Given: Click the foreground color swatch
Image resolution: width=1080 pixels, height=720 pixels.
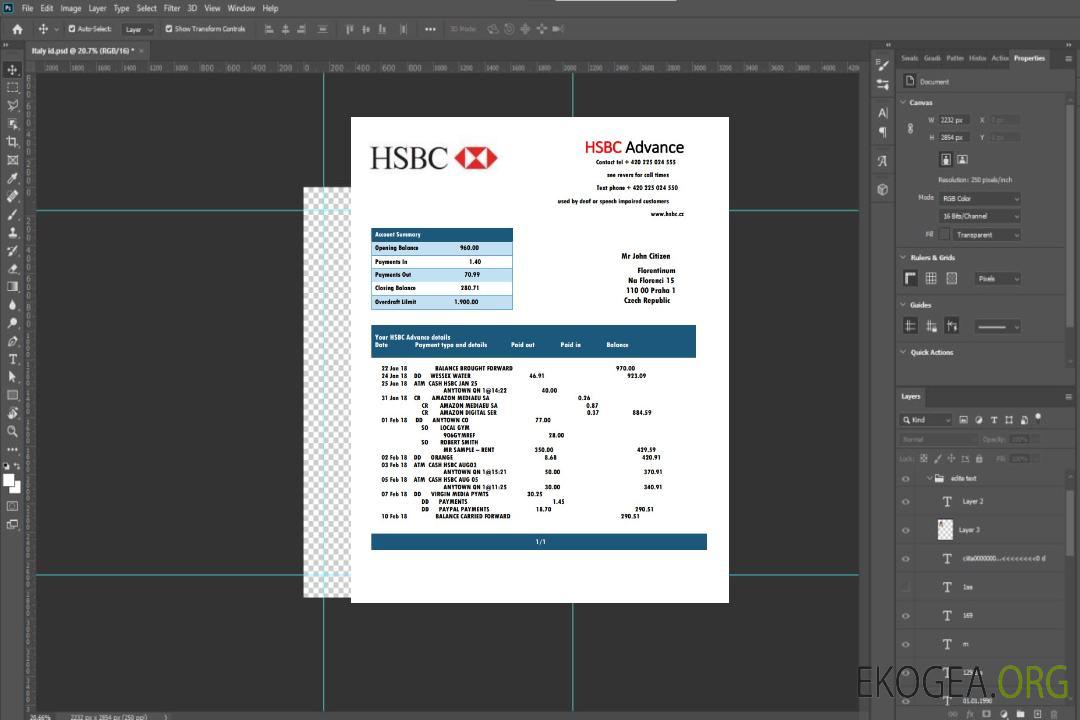Looking at the screenshot, I should click(9, 481).
